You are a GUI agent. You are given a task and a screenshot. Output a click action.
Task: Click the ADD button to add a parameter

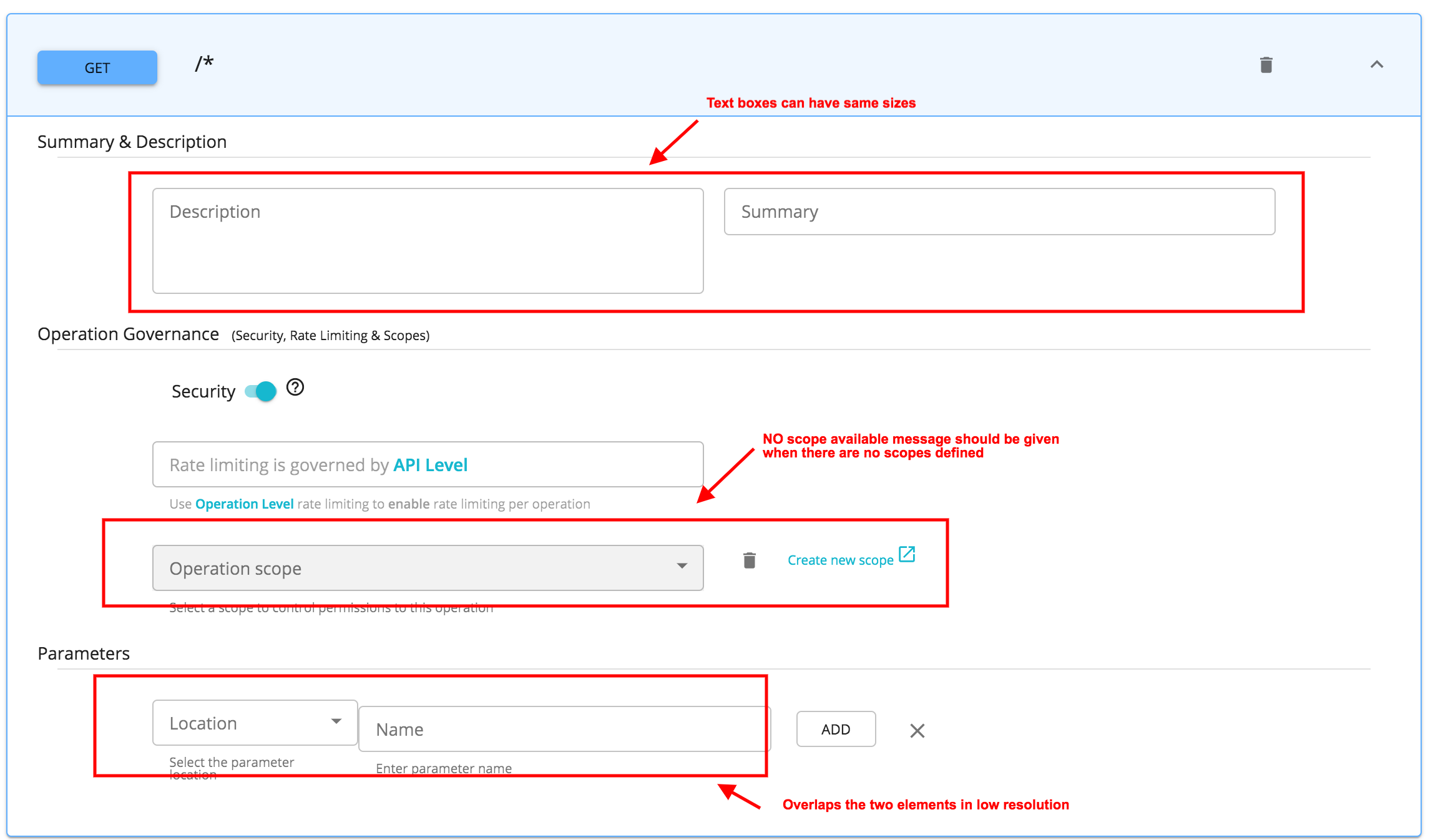click(836, 728)
